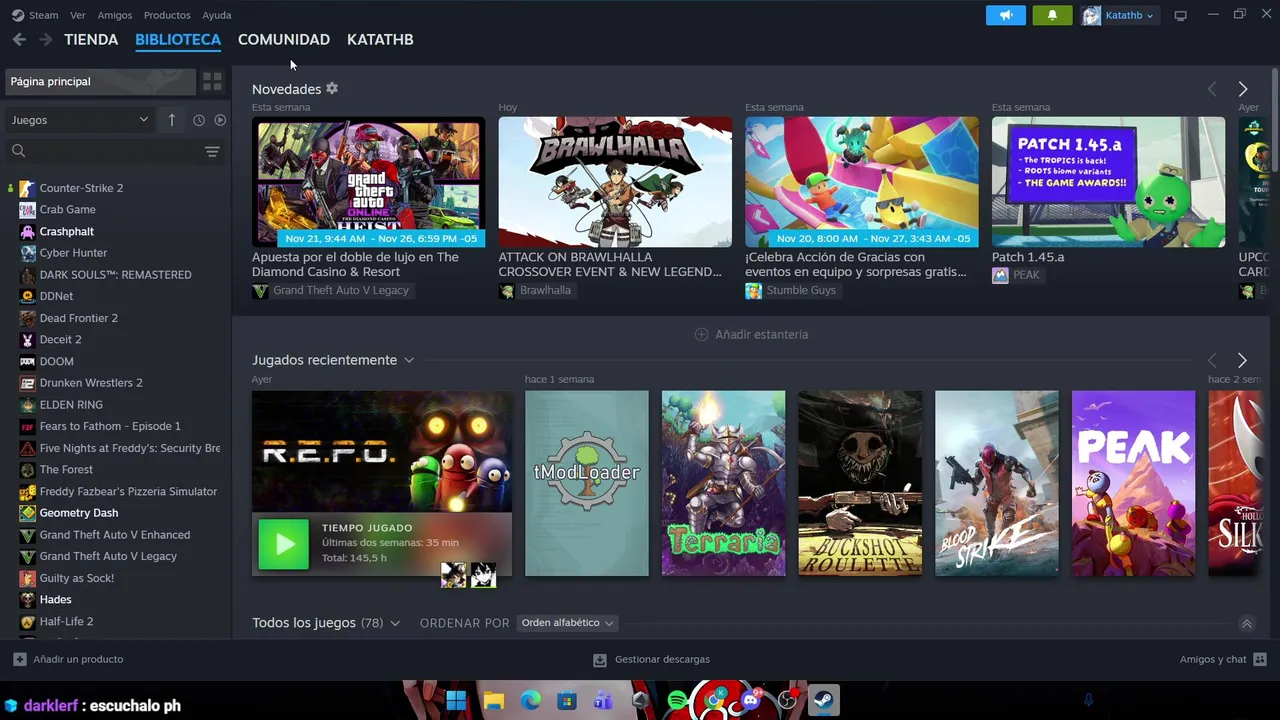Expand Jugados recientemente shelf dropdown
The image size is (1280, 720).
[x=408, y=360]
